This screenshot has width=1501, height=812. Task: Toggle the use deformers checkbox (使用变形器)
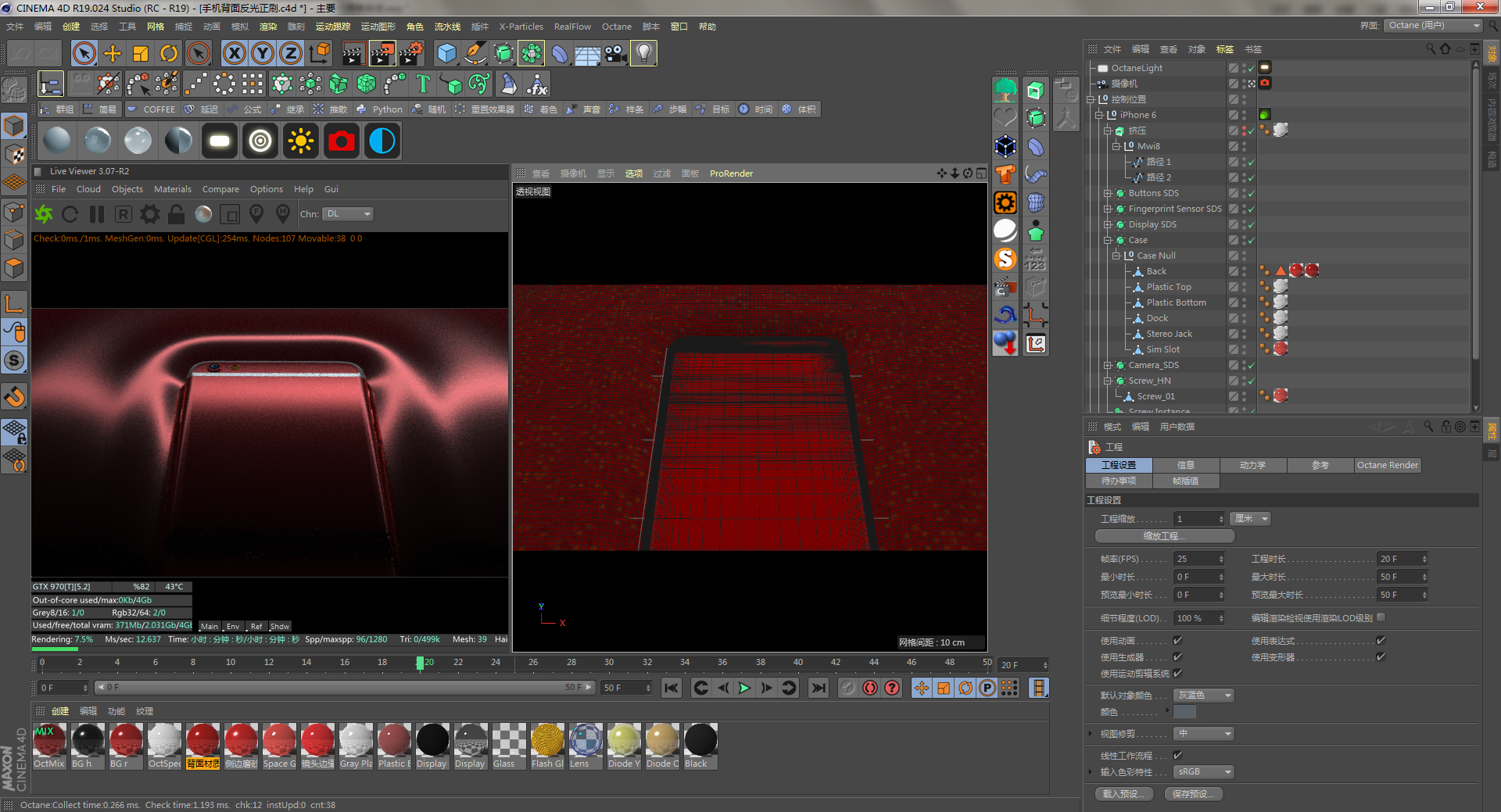click(x=1381, y=657)
